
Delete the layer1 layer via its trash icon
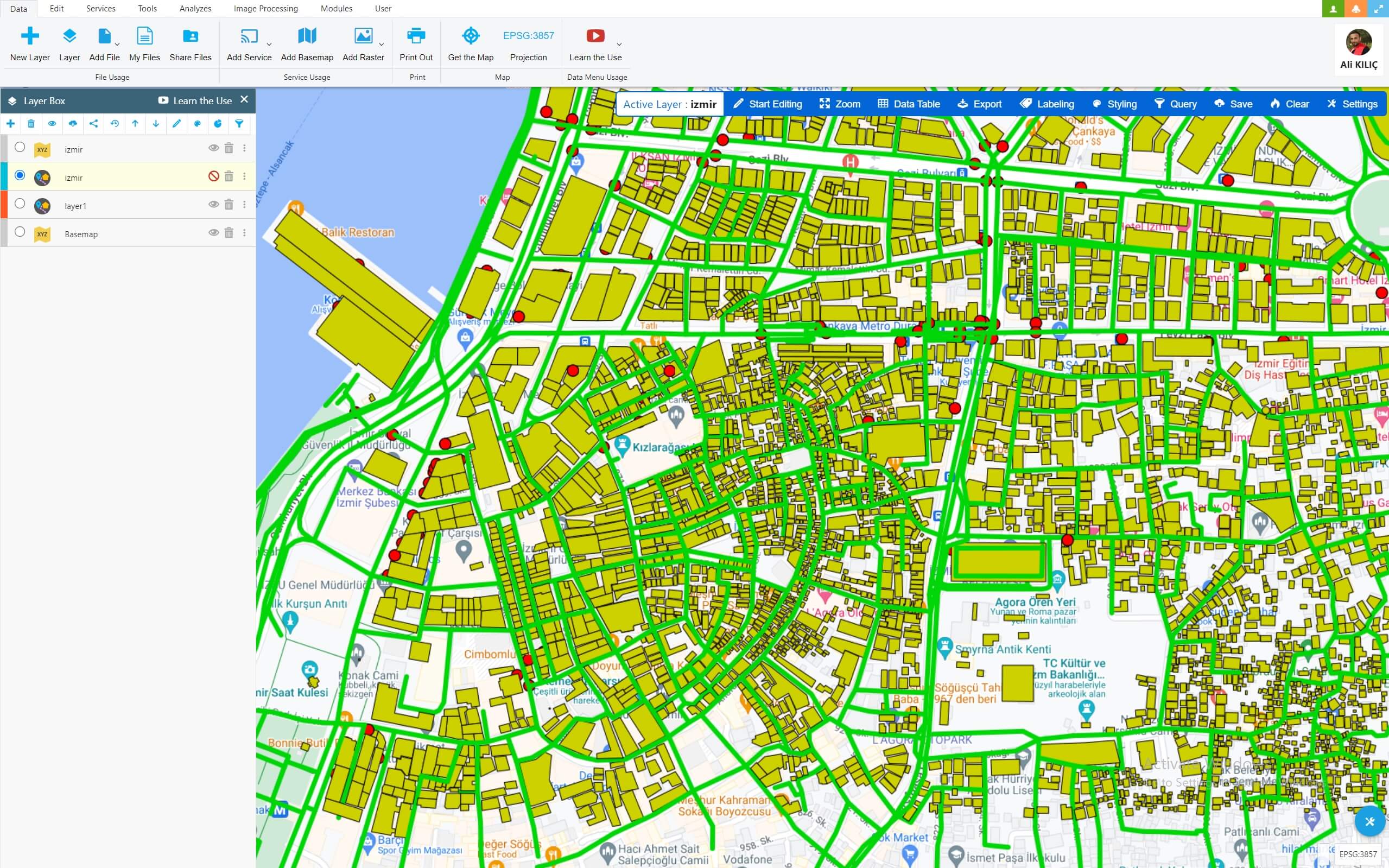click(x=229, y=204)
